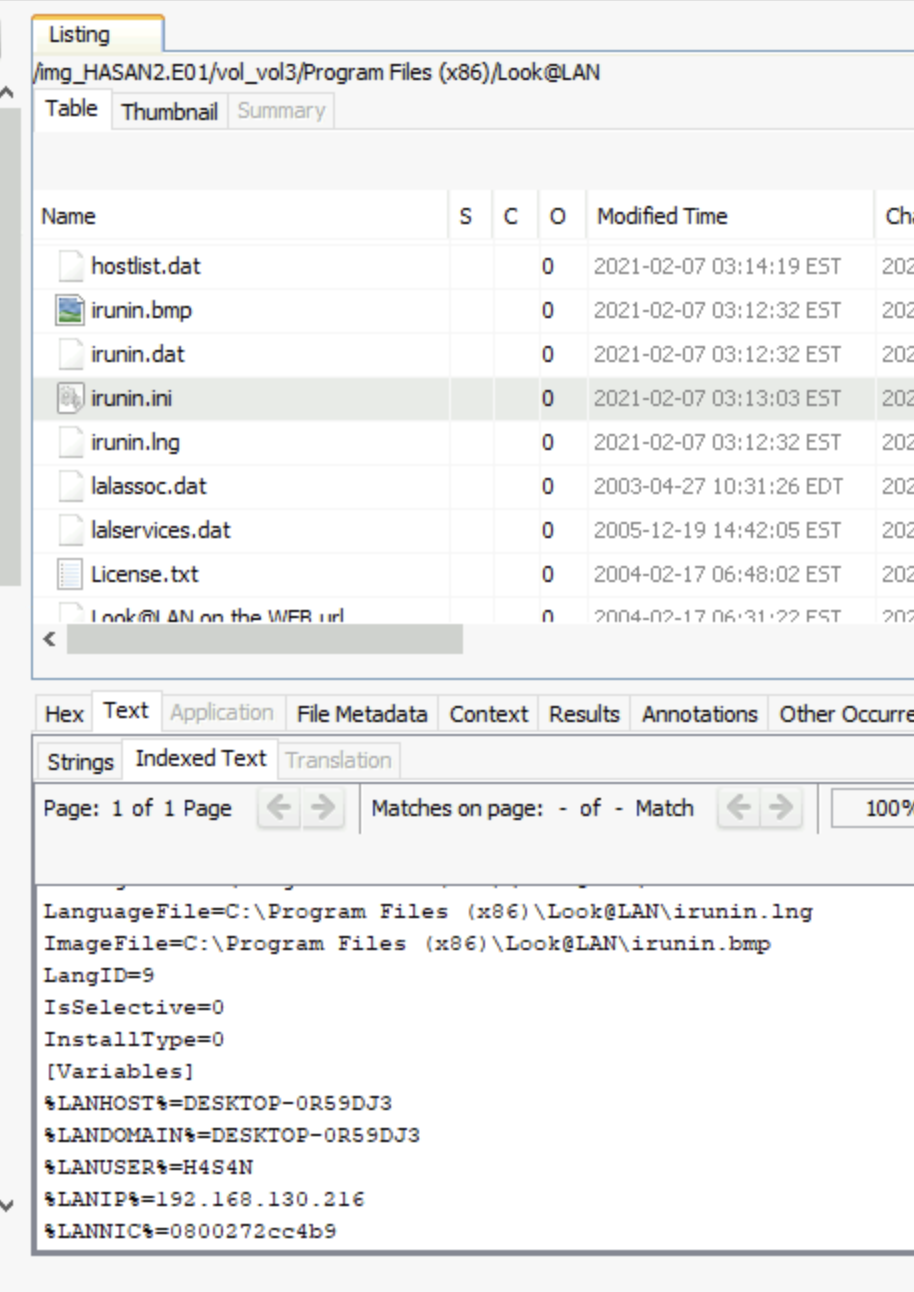Click the %LANNIC%=0800272cc4b9 line
This screenshot has height=1292, width=914.
(190, 1231)
